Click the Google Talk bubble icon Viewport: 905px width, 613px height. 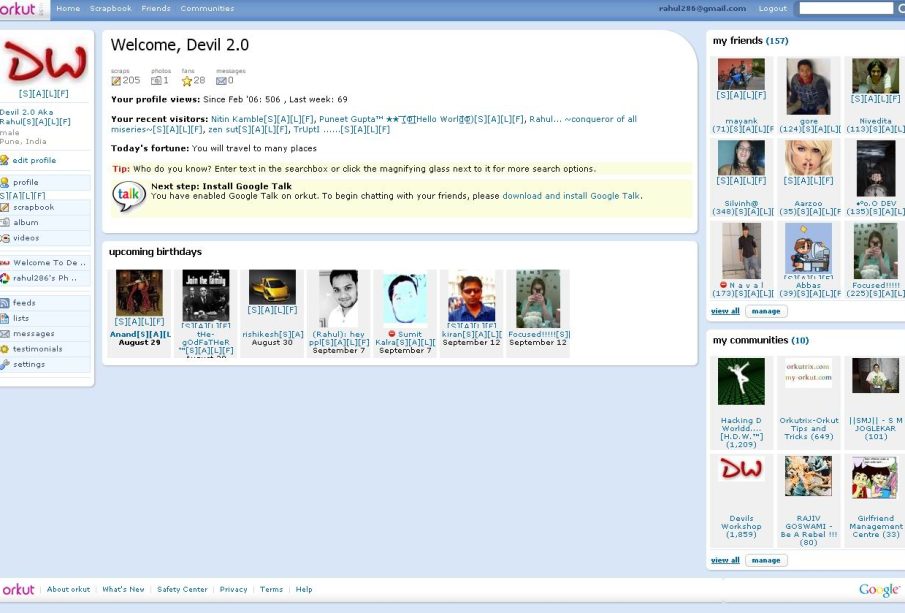128,196
